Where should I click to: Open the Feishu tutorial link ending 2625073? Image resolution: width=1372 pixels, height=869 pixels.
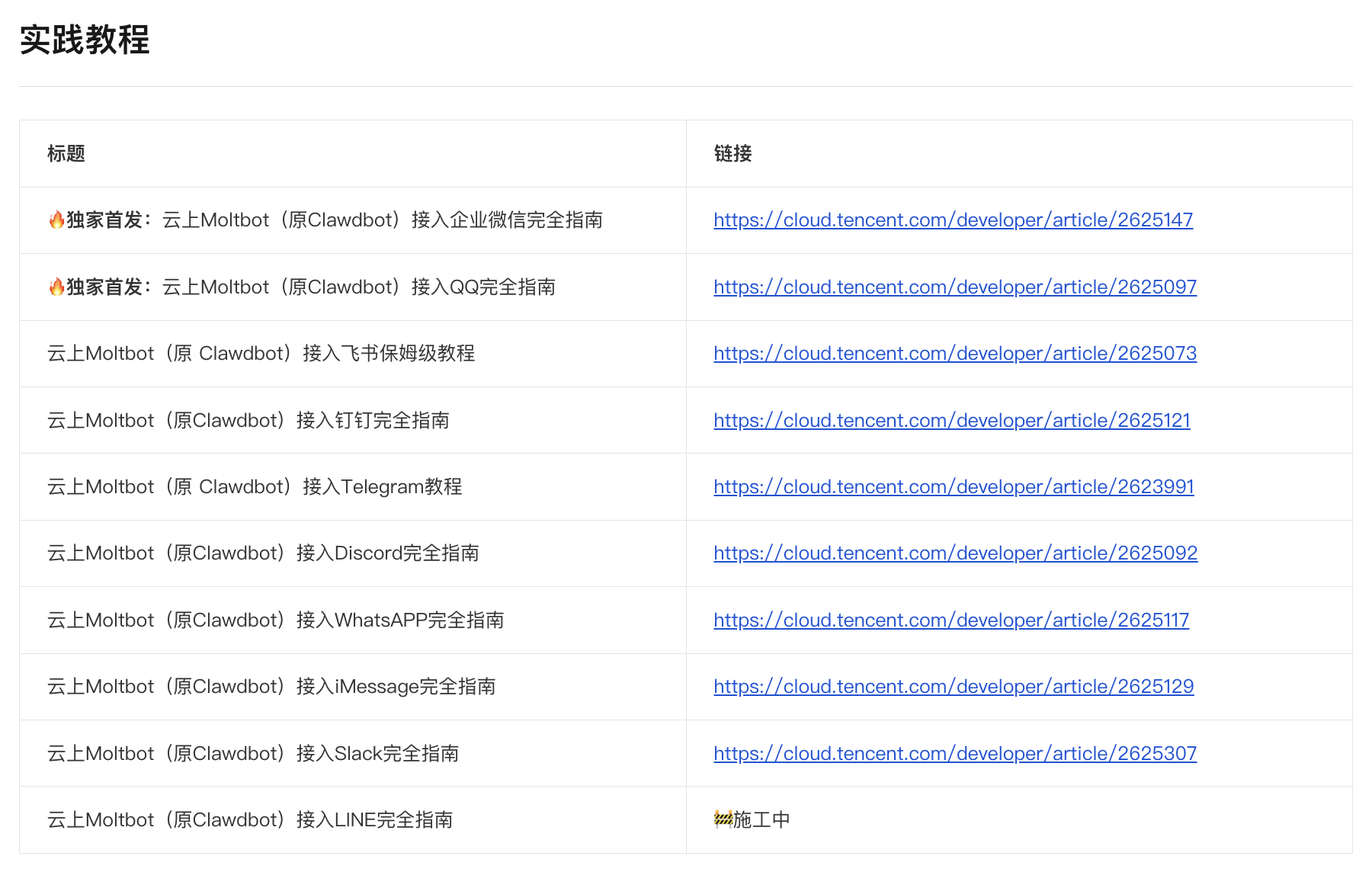tap(954, 354)
